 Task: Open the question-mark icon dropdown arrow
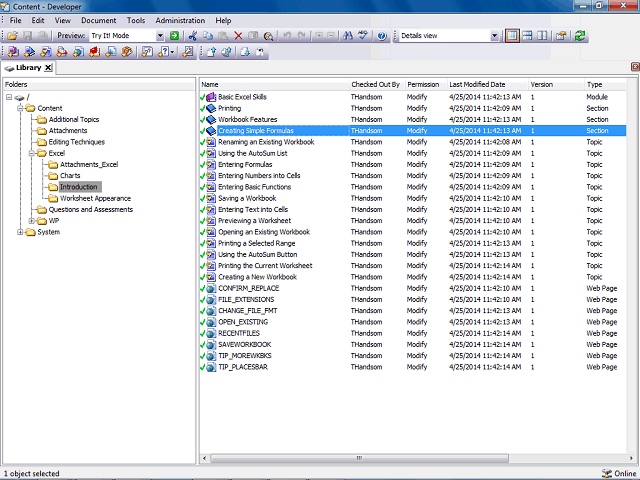pos(173,52)
